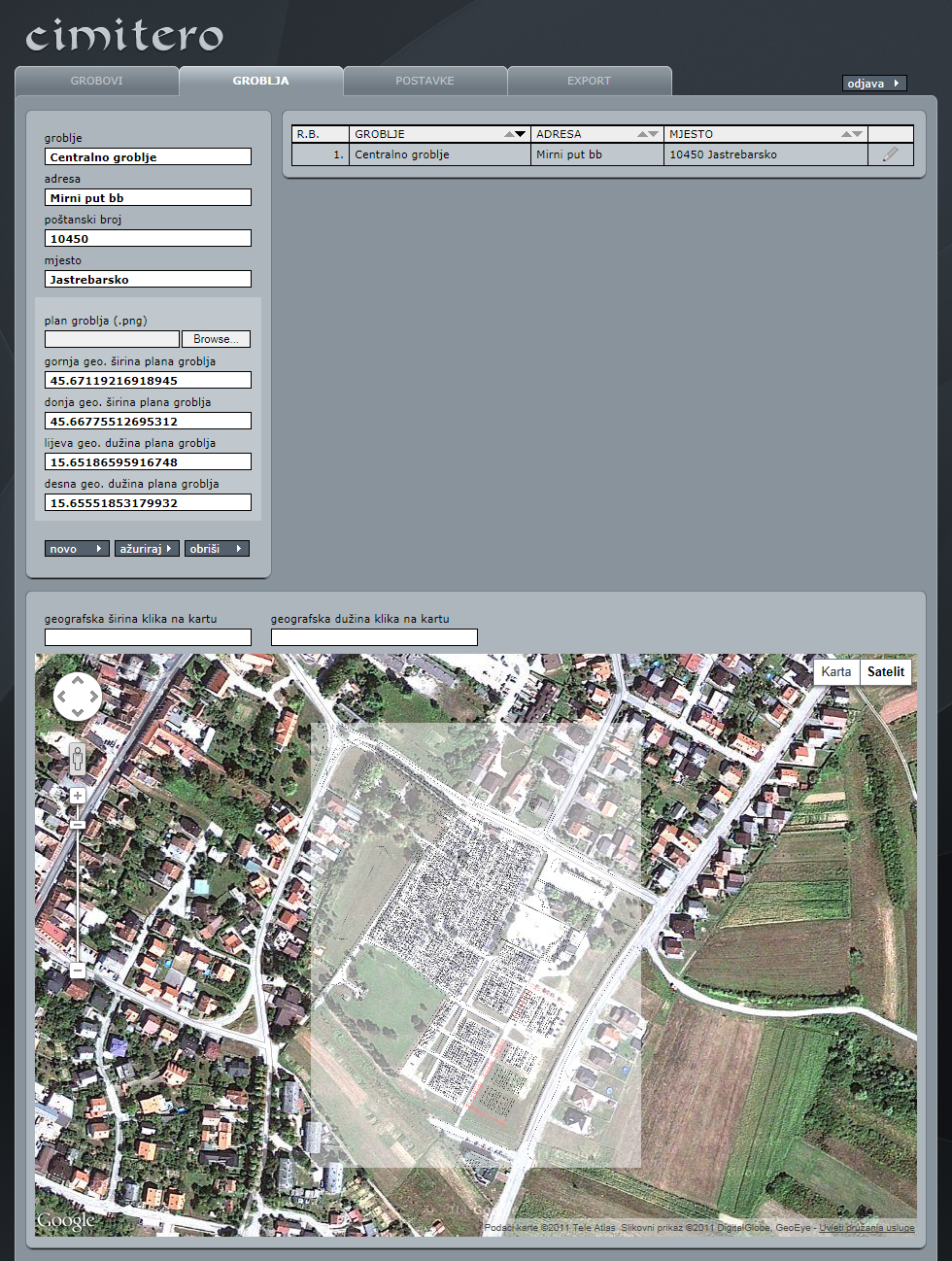The width and height of the screenshot is (952, 1261).
Task: Click the pencil edit icon for Centralno groblje
Action: click(x=890, y=154)
